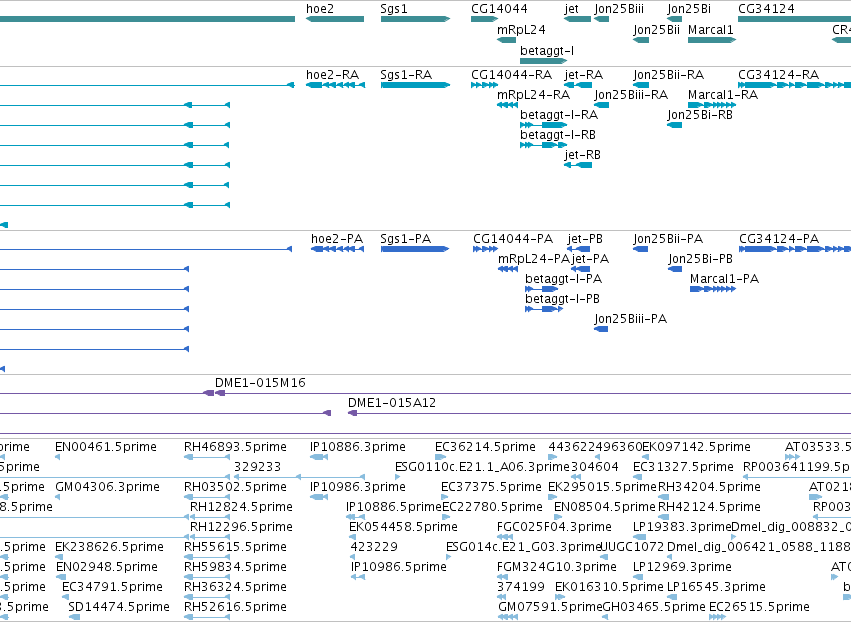Select the Jon25Bii-PA protein label
Screen dimensions: 851x622
668,239
